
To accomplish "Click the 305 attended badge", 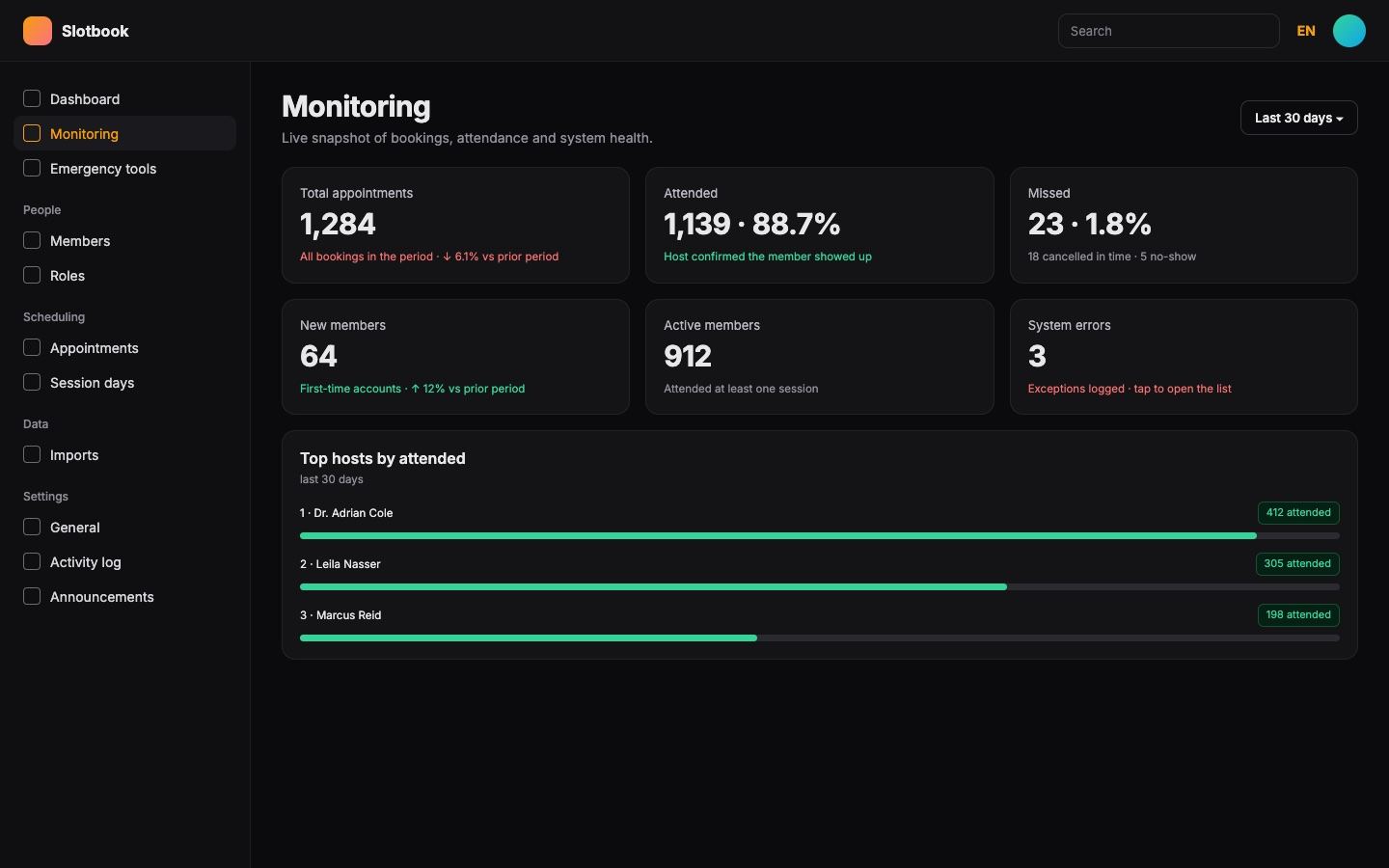I will pyautogui.click(x=1297, y=564).
